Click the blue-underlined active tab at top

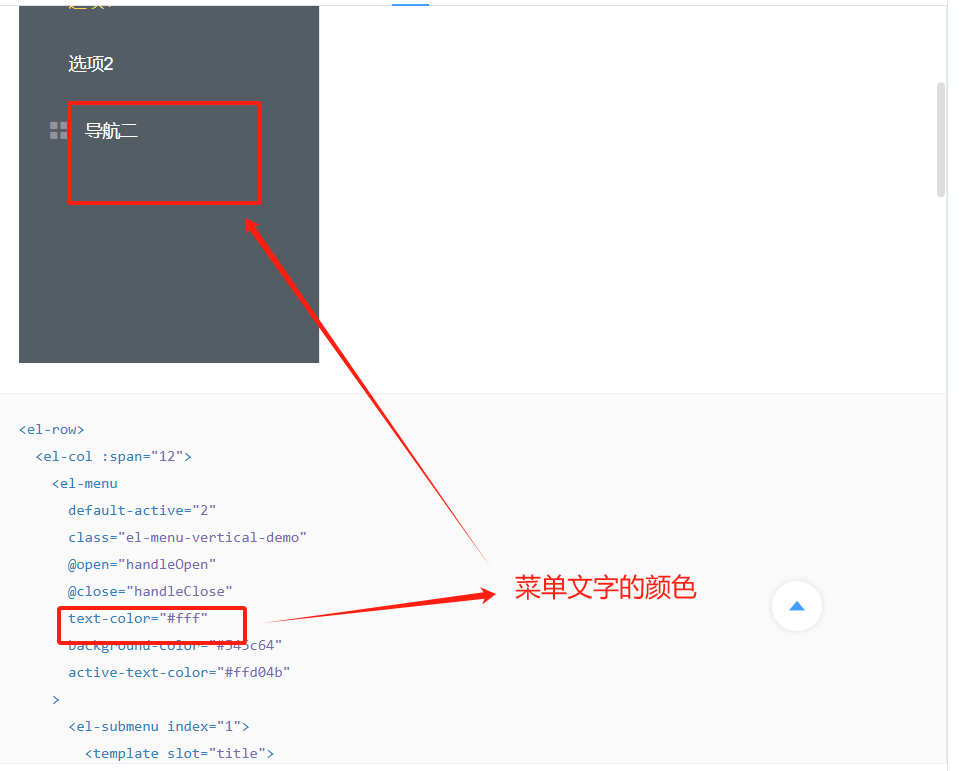410,3
